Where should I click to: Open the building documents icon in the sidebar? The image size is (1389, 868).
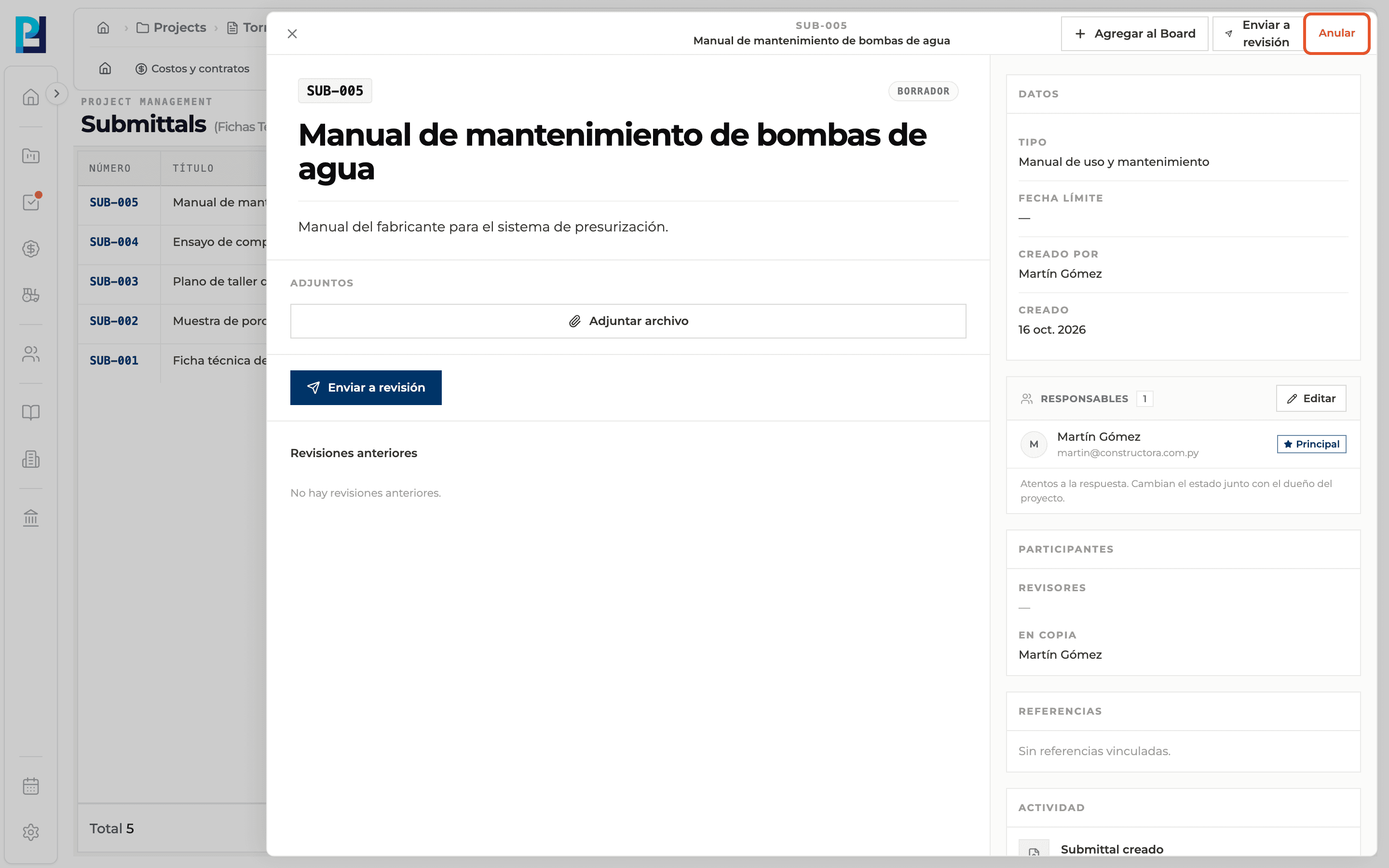(31, 459)
